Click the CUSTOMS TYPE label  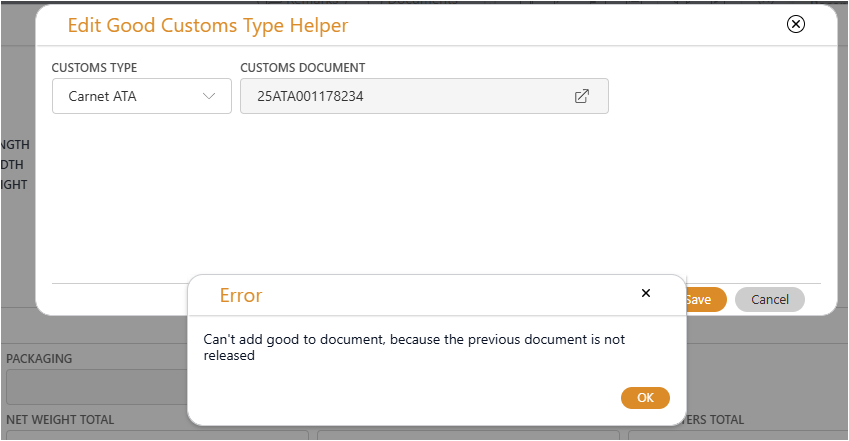click(95, 68)
